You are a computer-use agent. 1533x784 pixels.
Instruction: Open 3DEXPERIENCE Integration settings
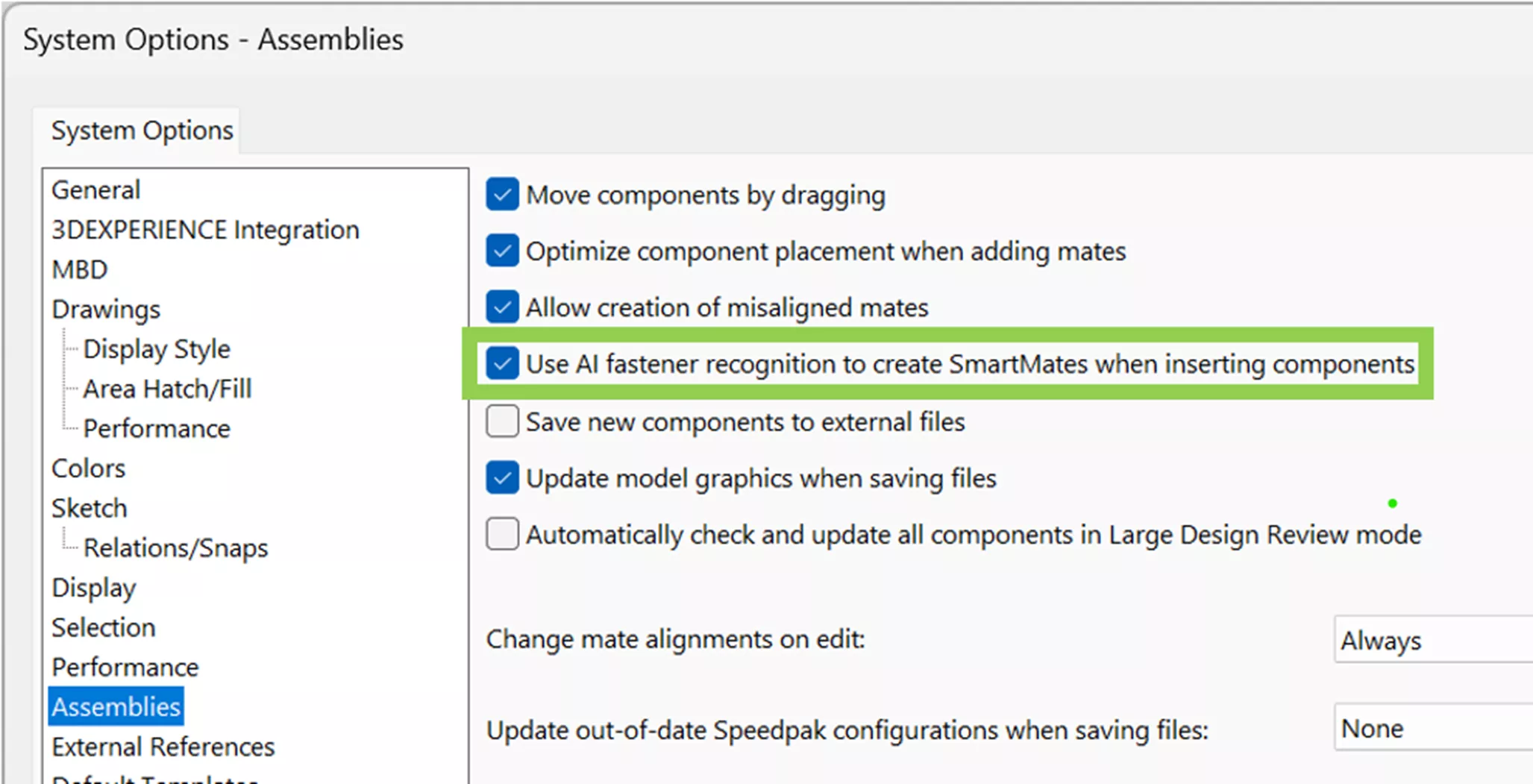[x=205, y=230]
